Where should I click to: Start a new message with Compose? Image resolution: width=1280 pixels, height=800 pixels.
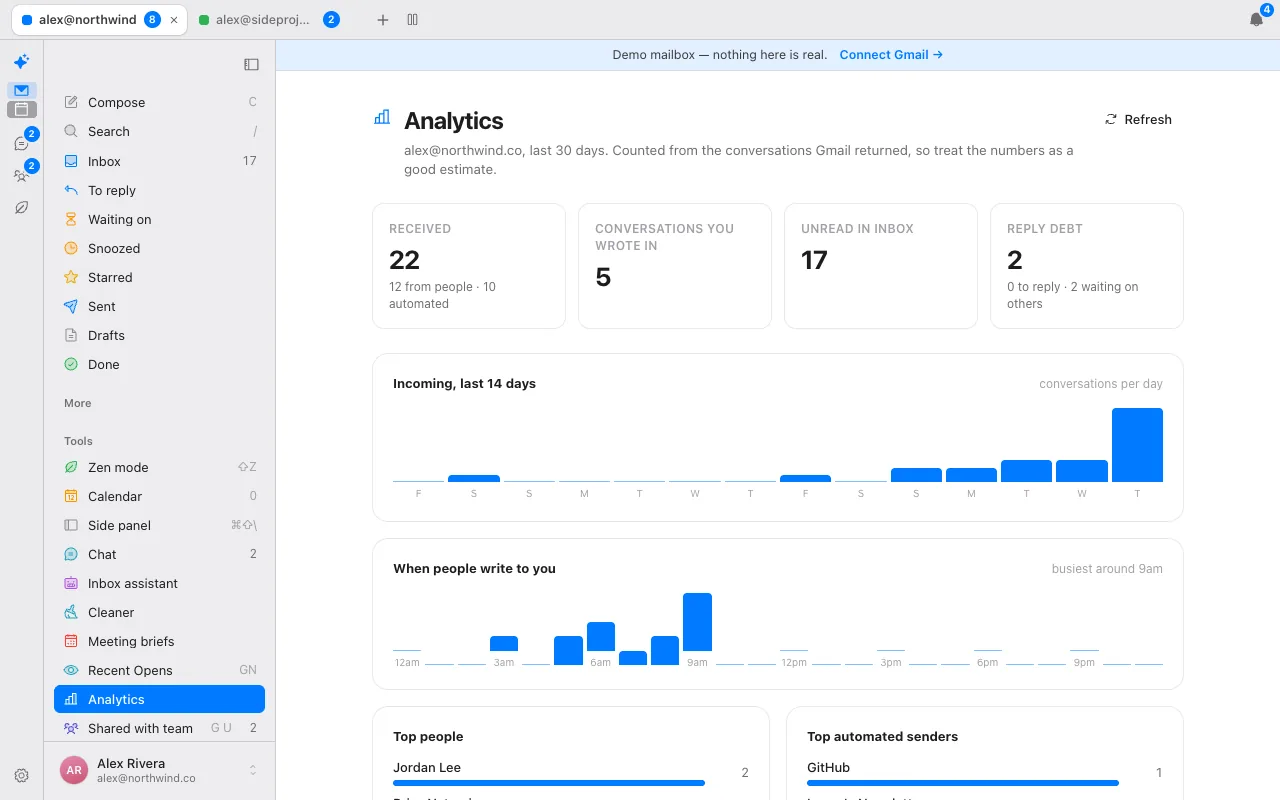(160, 102)
